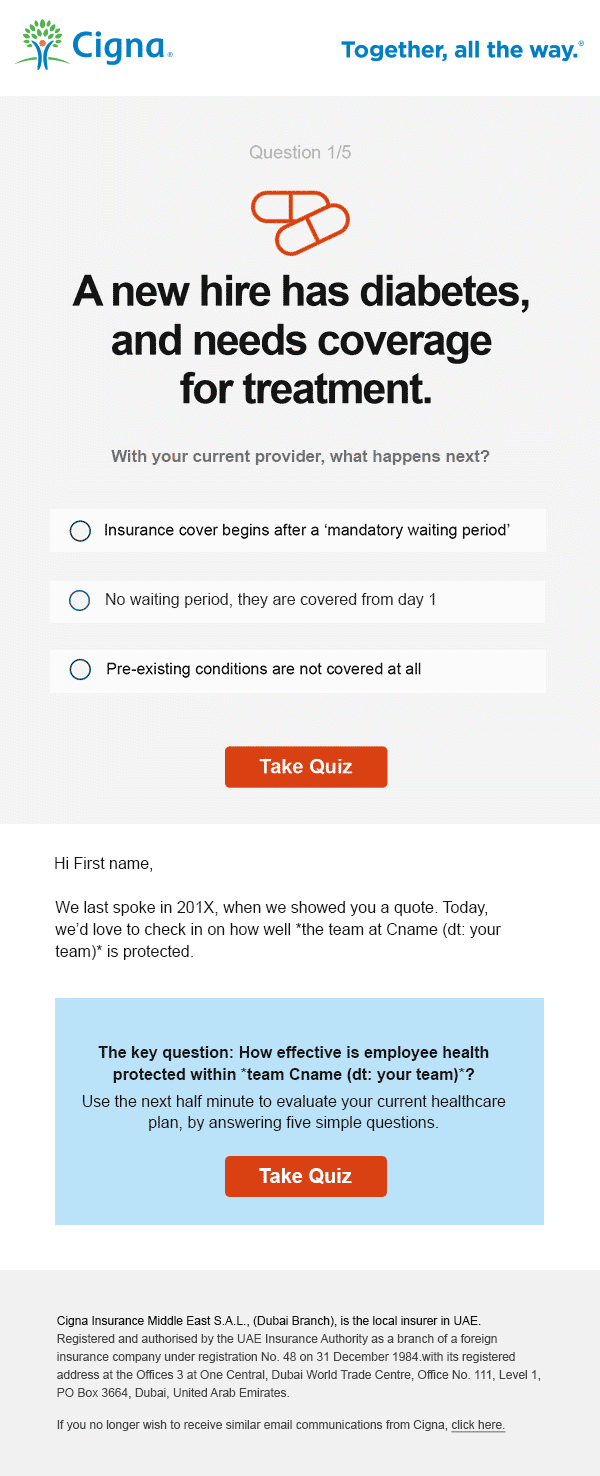Click 'The key question' bold heading
This screenshot has width=600, height=1476.
tap(293, 1063)
